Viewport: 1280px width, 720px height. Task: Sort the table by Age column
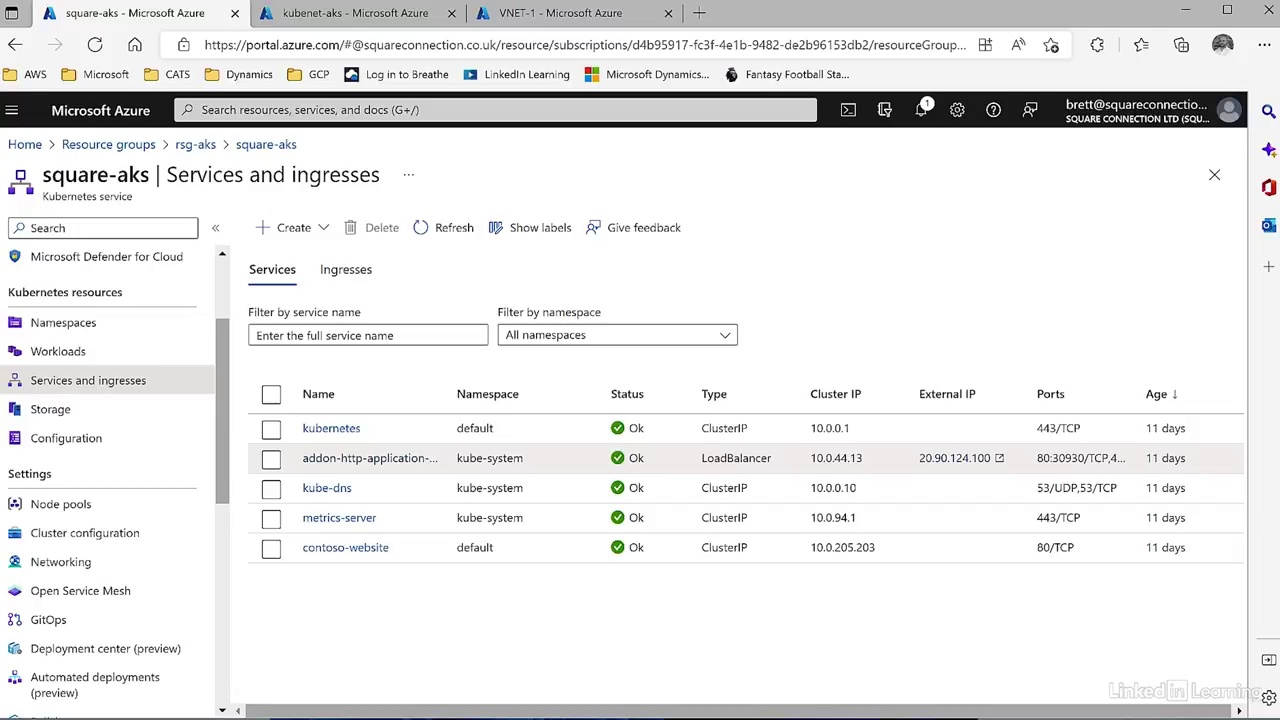[1160, 394]
